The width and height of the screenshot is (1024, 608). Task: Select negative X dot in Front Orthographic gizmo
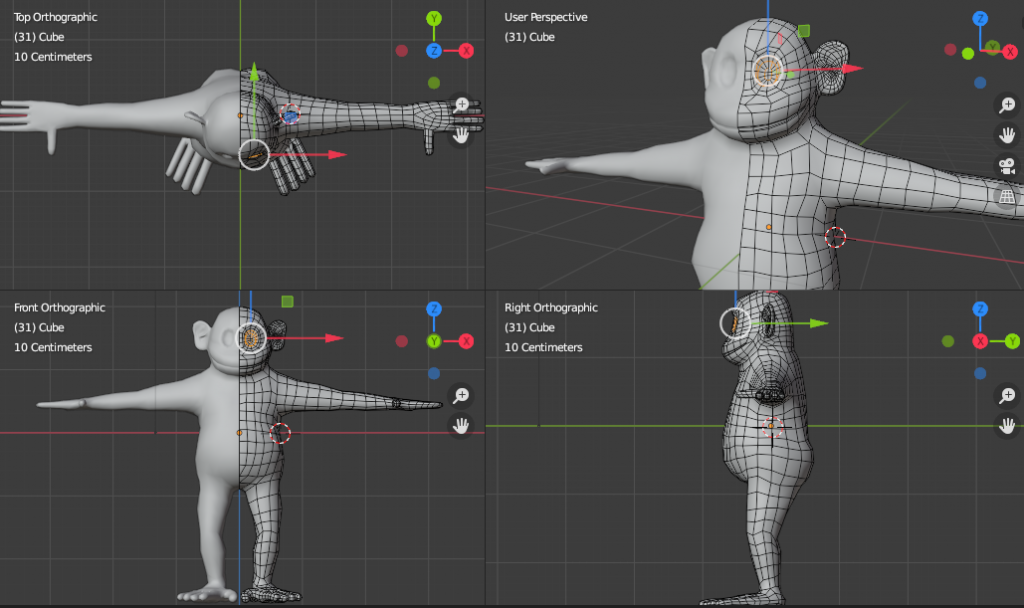click(402, 341)
